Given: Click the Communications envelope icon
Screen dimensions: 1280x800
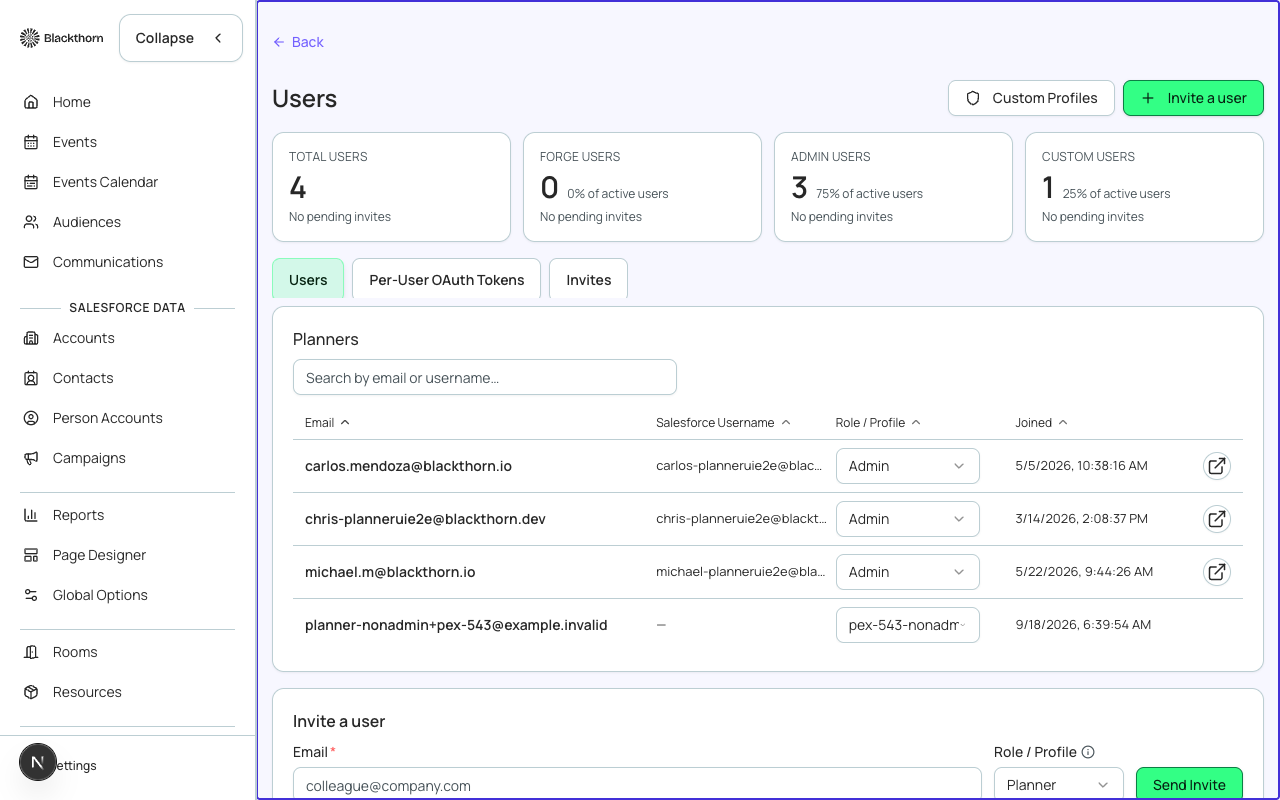Looking at the screenshot, I should [x=31, y=262].
